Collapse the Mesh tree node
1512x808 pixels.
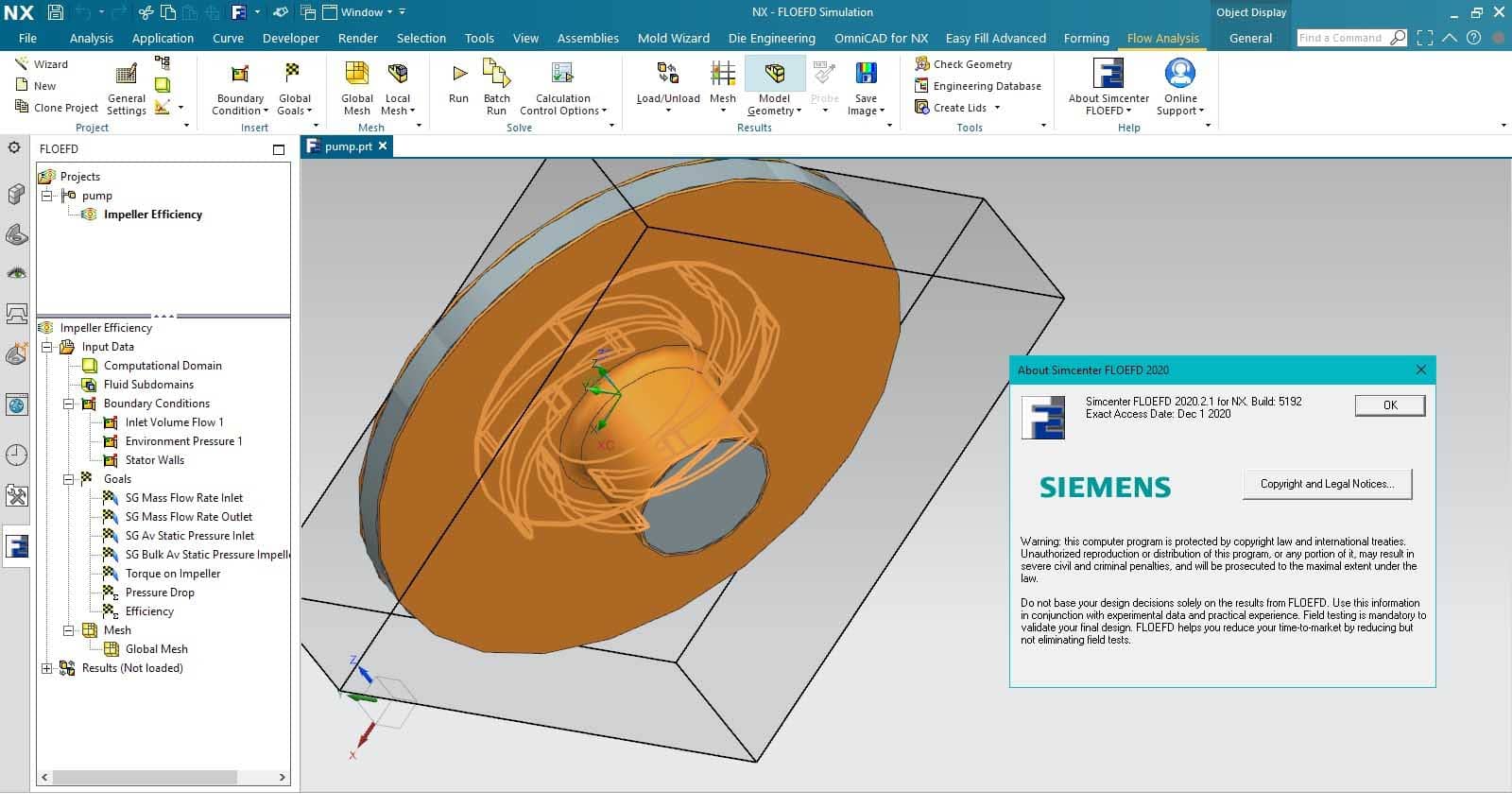68,630
